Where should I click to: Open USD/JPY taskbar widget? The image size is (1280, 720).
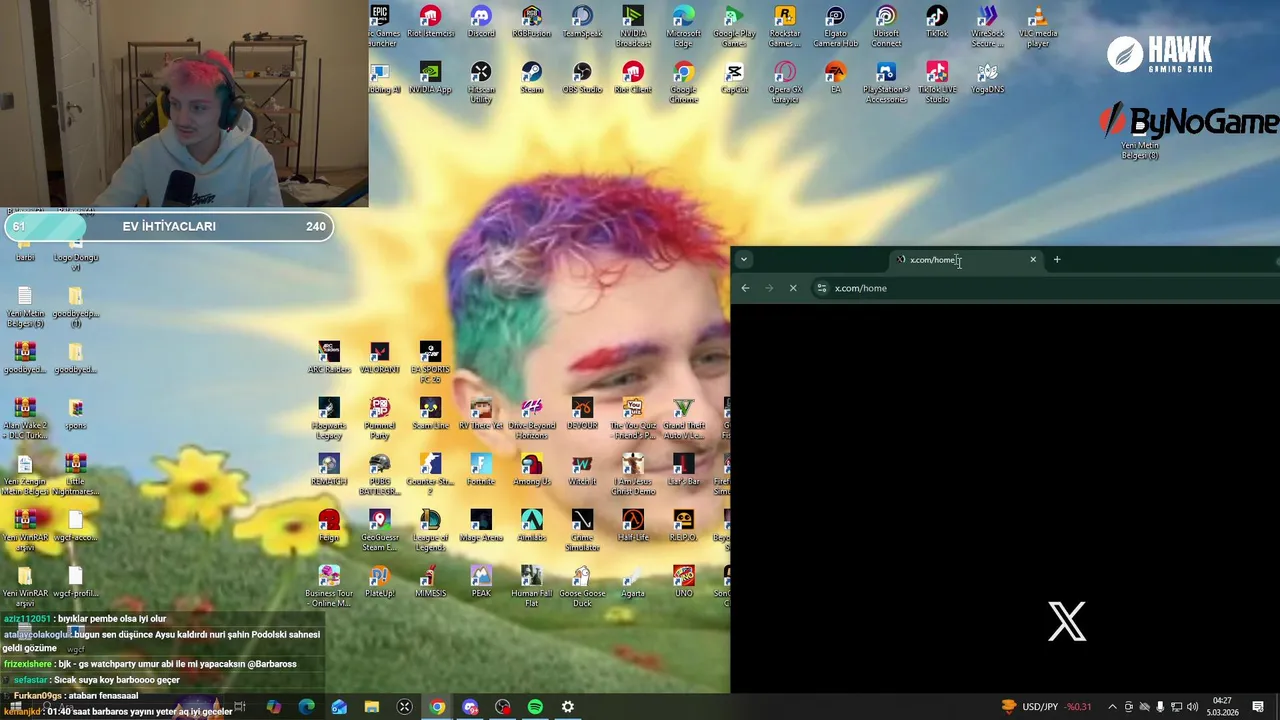click(x=1045, y=707)
